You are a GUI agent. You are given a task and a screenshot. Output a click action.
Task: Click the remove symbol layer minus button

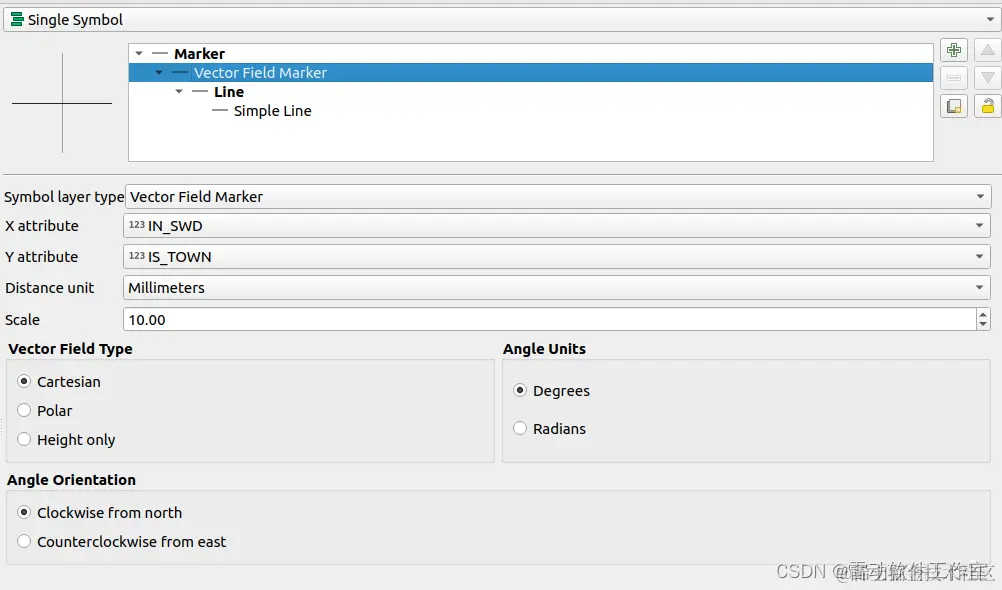953,78
